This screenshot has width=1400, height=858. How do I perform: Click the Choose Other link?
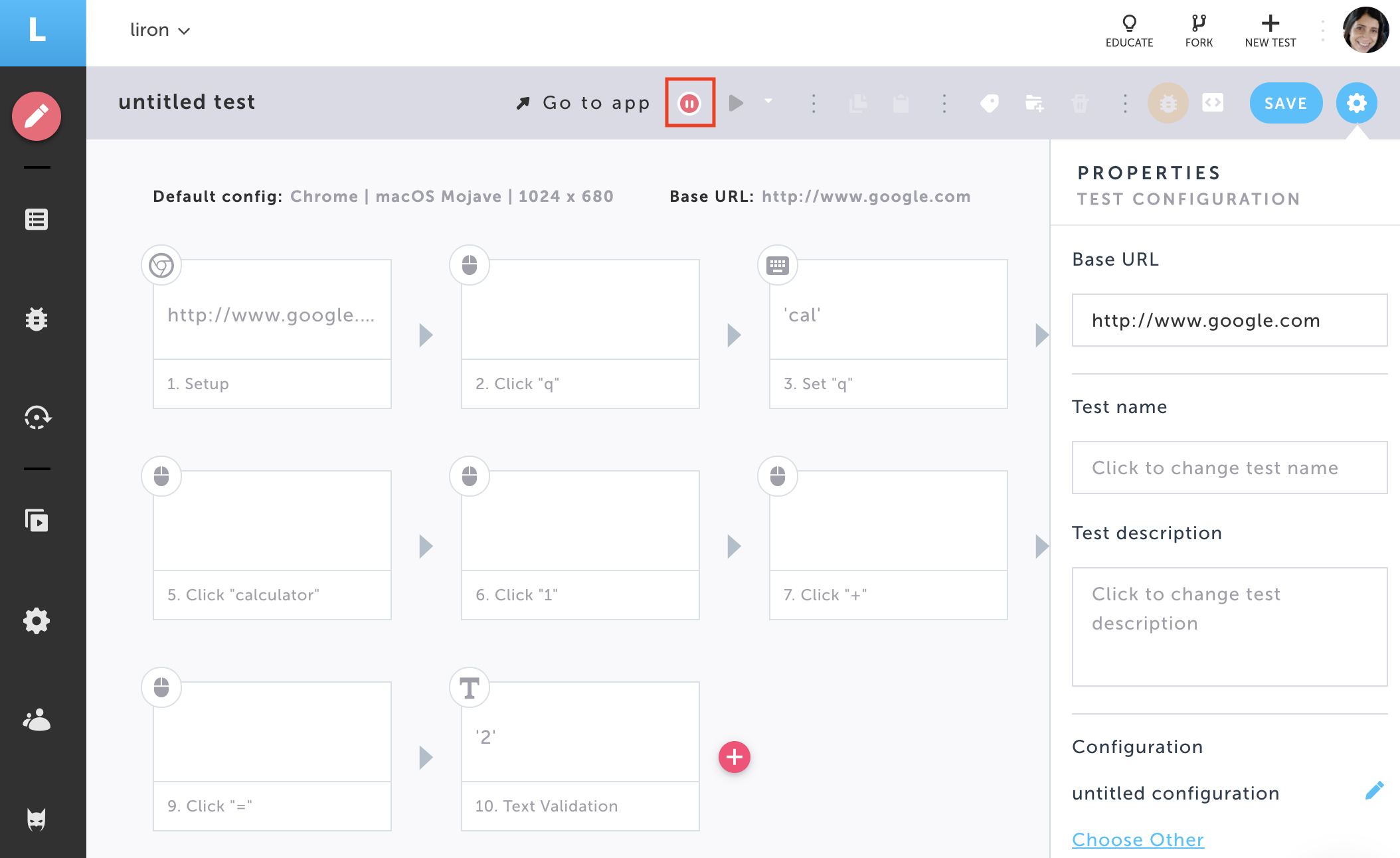coord(1138,839)
